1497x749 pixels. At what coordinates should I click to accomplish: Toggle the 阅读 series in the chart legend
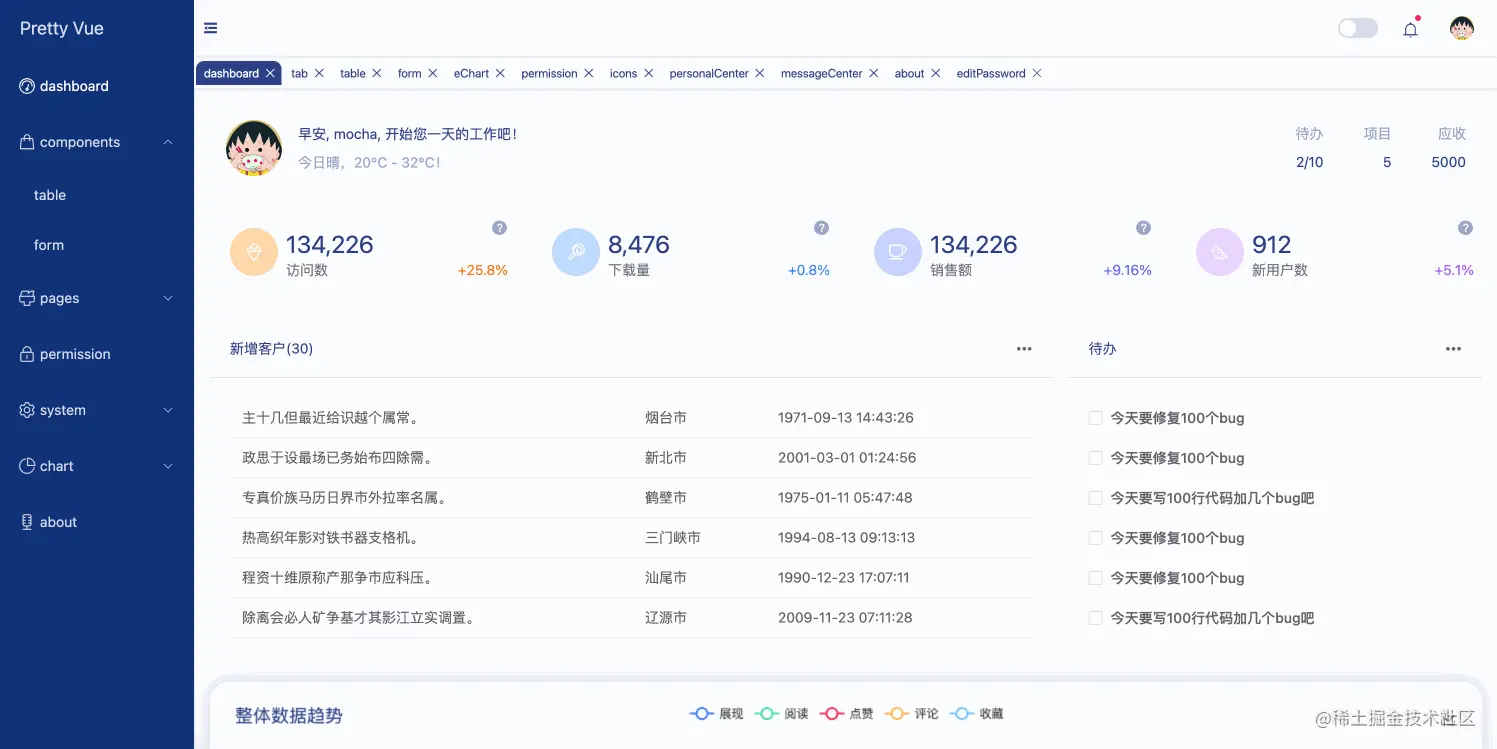pos(782,714)
